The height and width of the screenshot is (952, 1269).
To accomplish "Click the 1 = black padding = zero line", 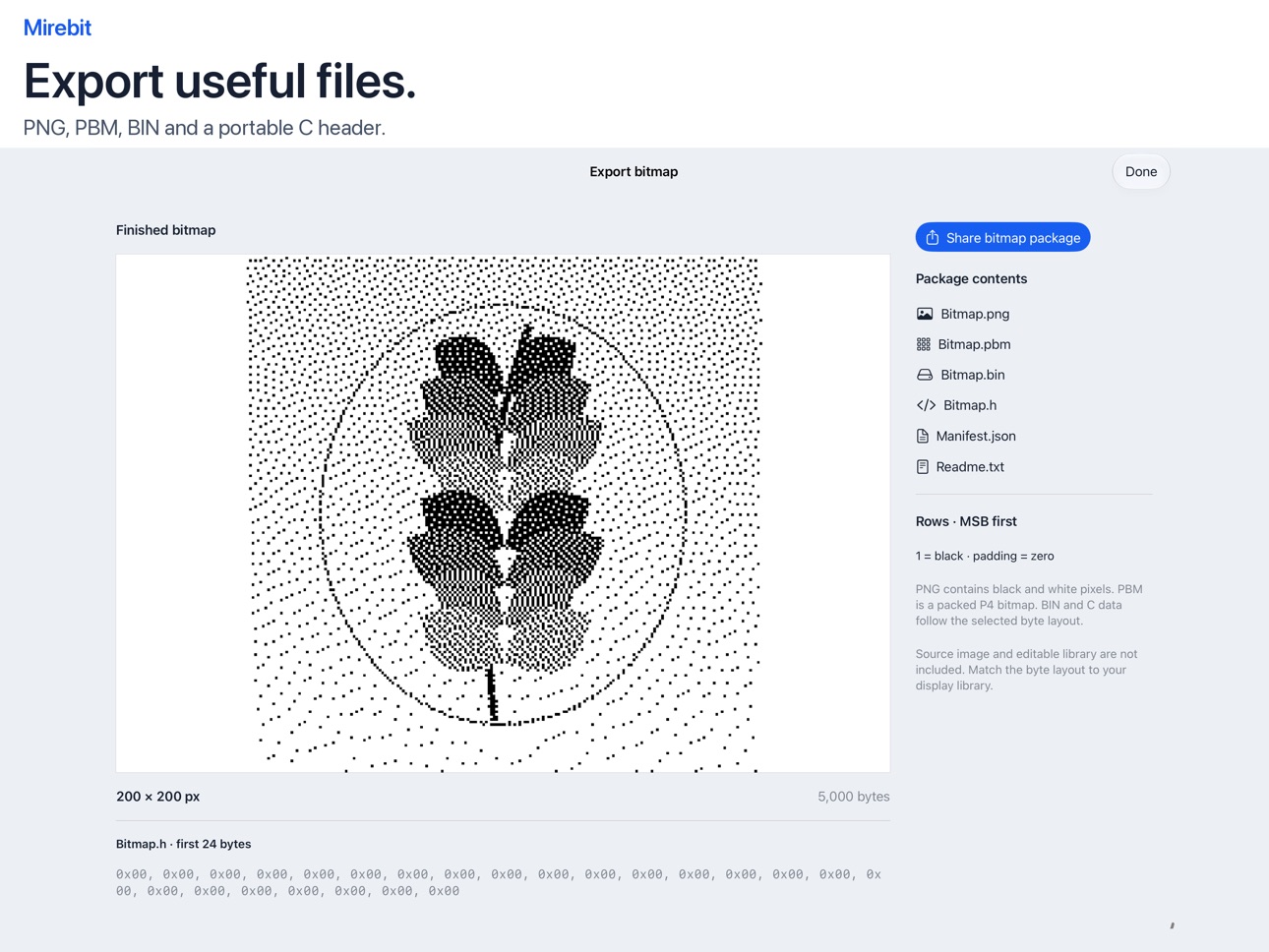I will 985,556.
